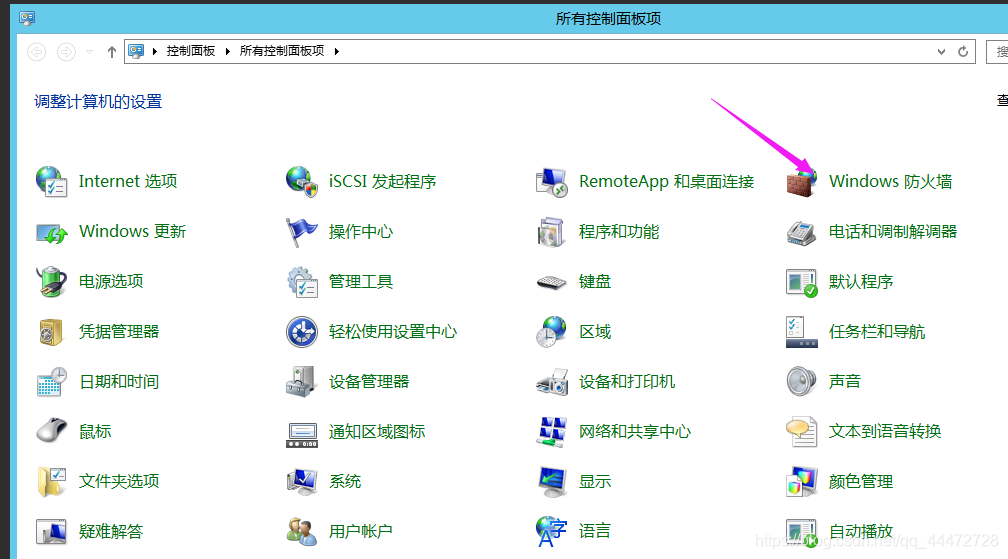Go up one level with Up arrow
The image size is (1008, 559).
point(112,51)
